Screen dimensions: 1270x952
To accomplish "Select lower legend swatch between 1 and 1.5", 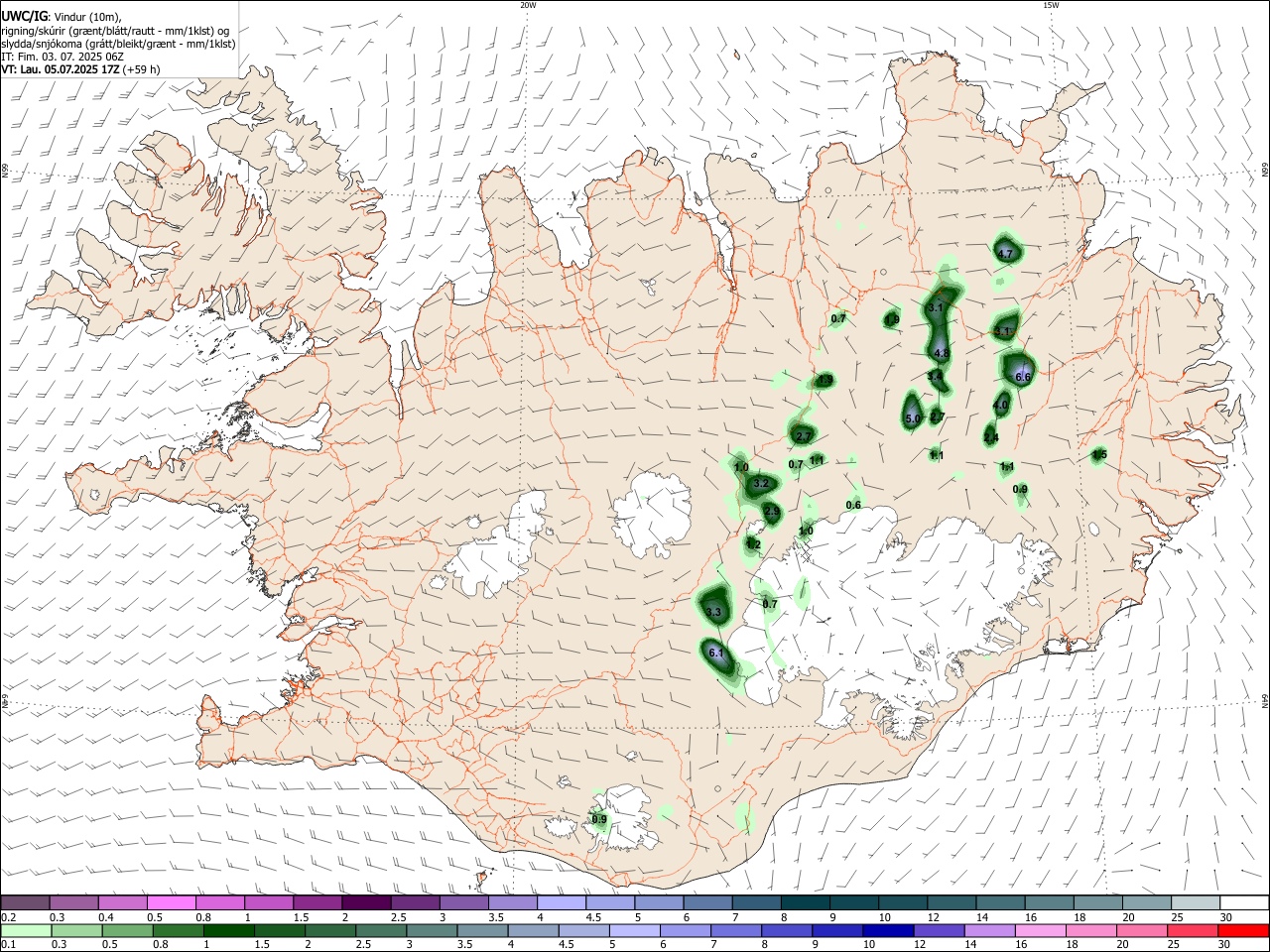I will 228,930.
